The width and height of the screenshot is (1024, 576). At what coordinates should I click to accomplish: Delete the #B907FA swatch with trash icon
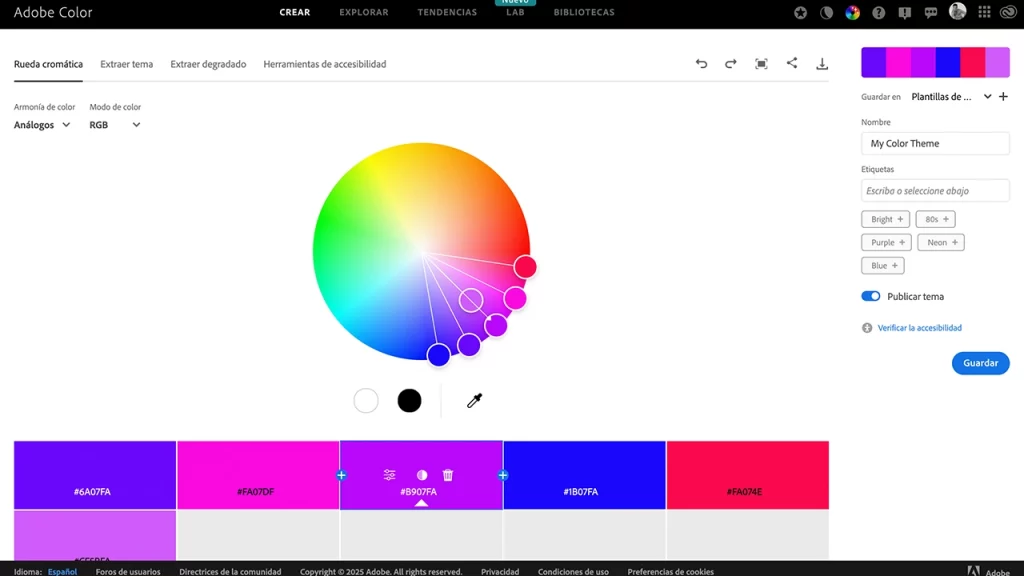(x=448, y=475)
